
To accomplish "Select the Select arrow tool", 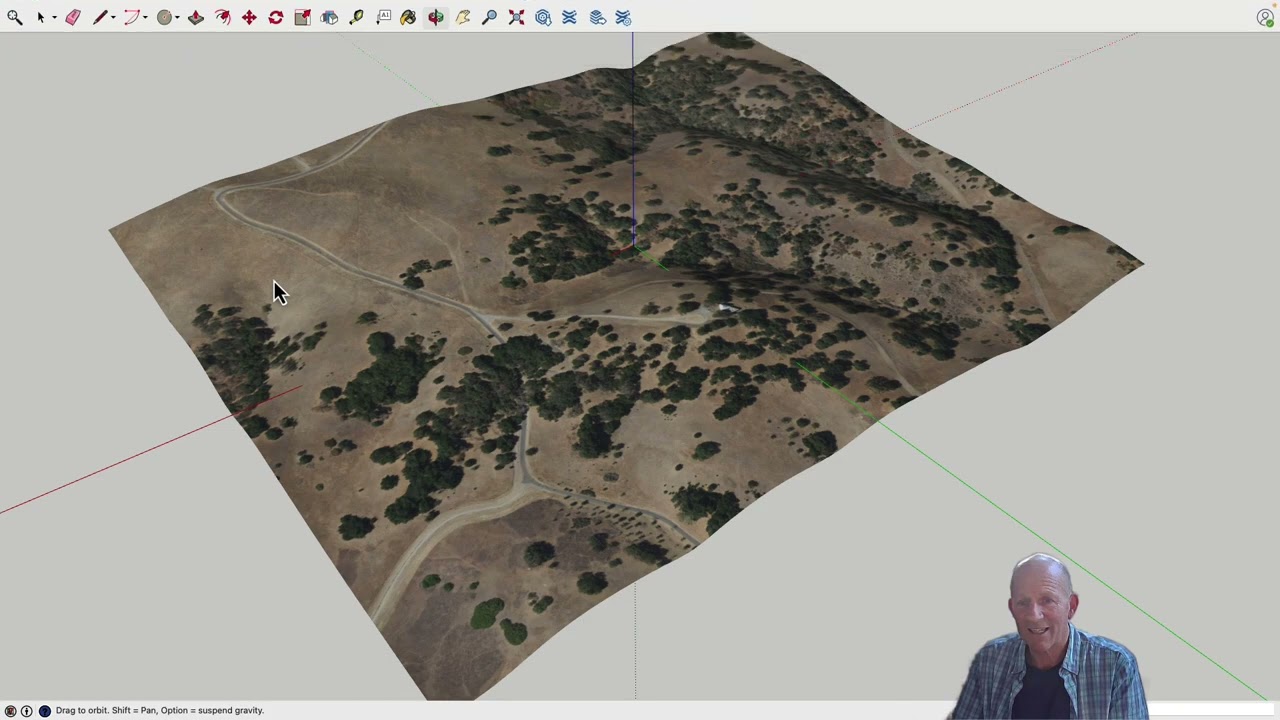I will [x=41, y=17].
